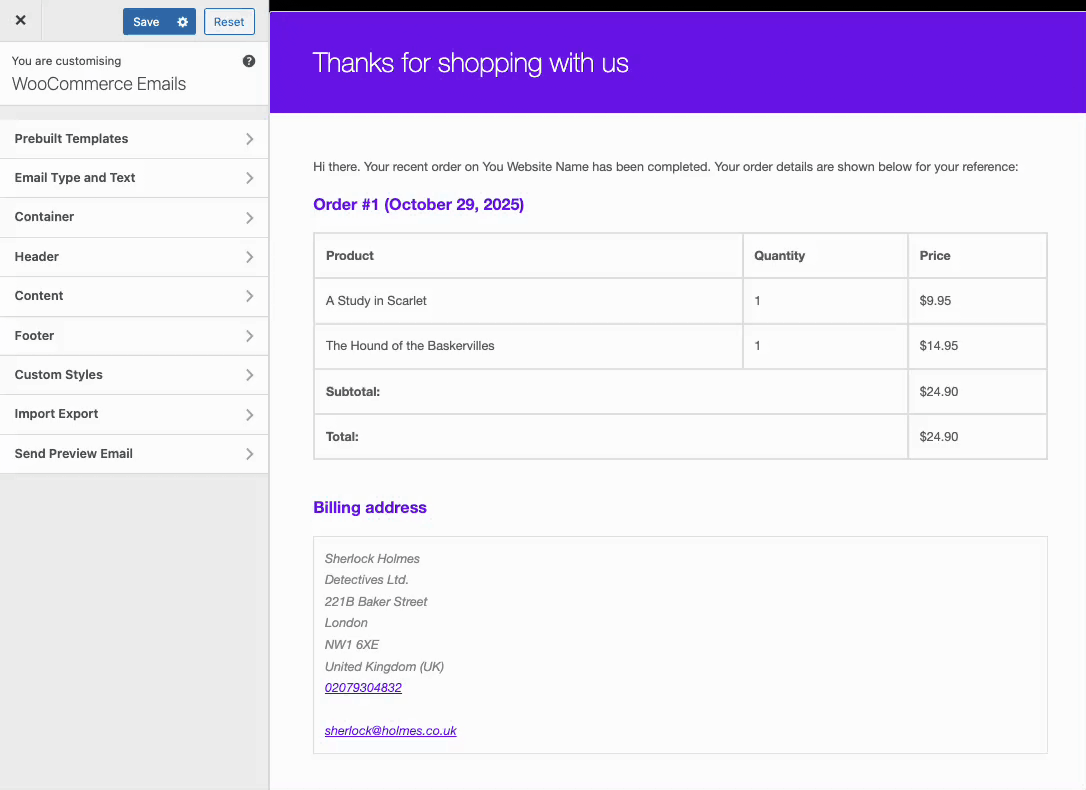Click the Reset button
The height and width of the screenshot is (790, 1086).
tap(229, 21)
